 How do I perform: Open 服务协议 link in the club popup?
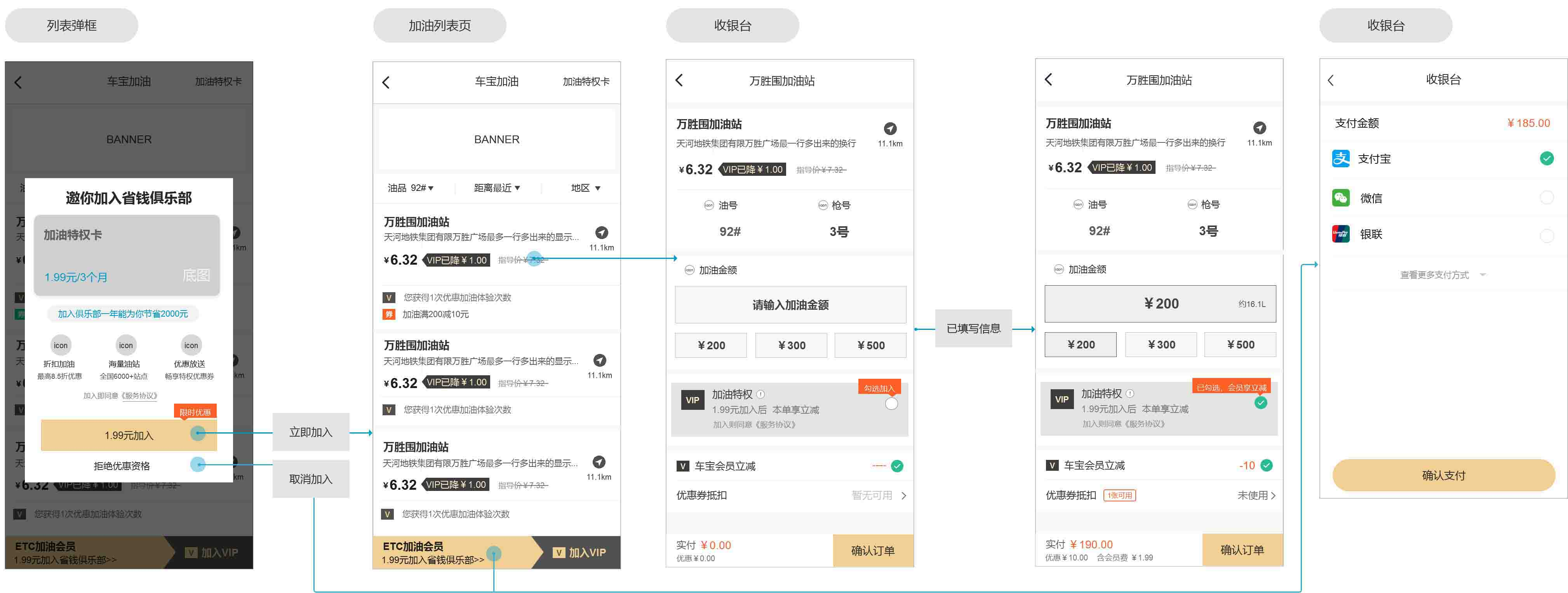point(139,395)
